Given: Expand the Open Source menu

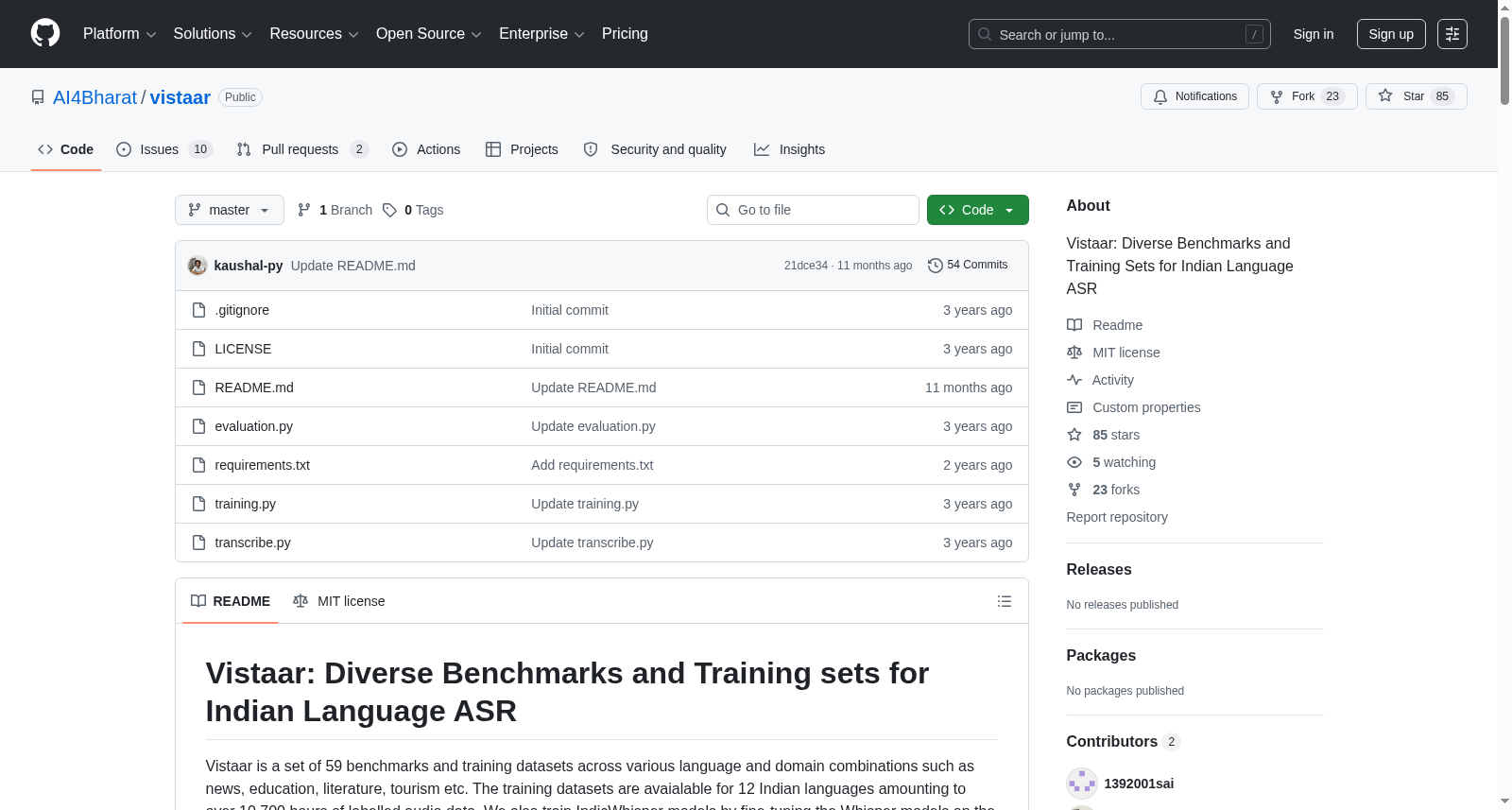Looking at the screenshot, I should (x=429, y=34).
